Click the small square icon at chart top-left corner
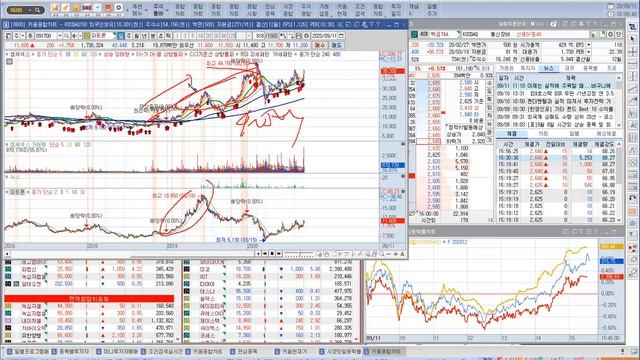 (9, 61)
